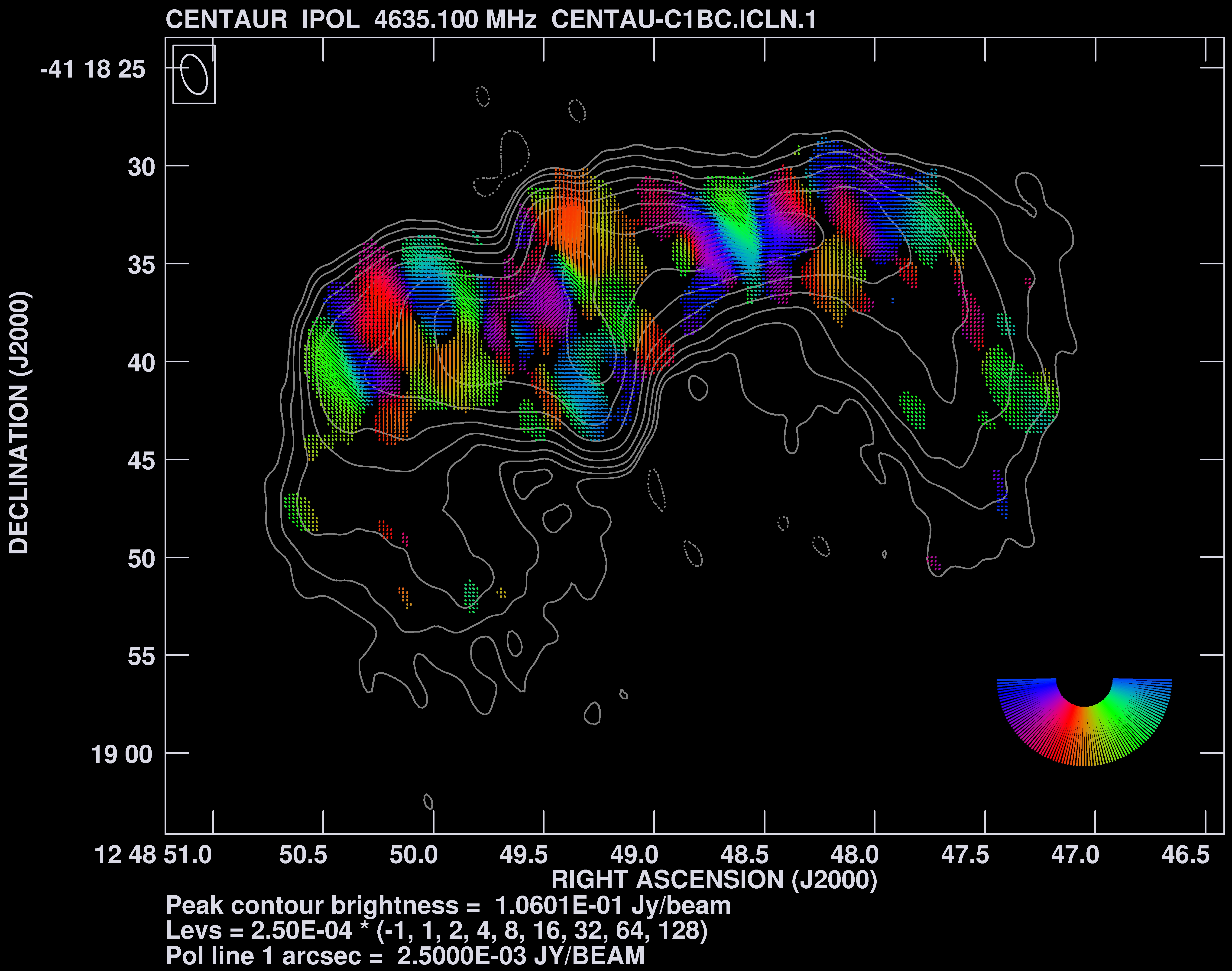Click right ascension tick label '49.5'
Screen dimensions: 1232x971
point(524,854)
